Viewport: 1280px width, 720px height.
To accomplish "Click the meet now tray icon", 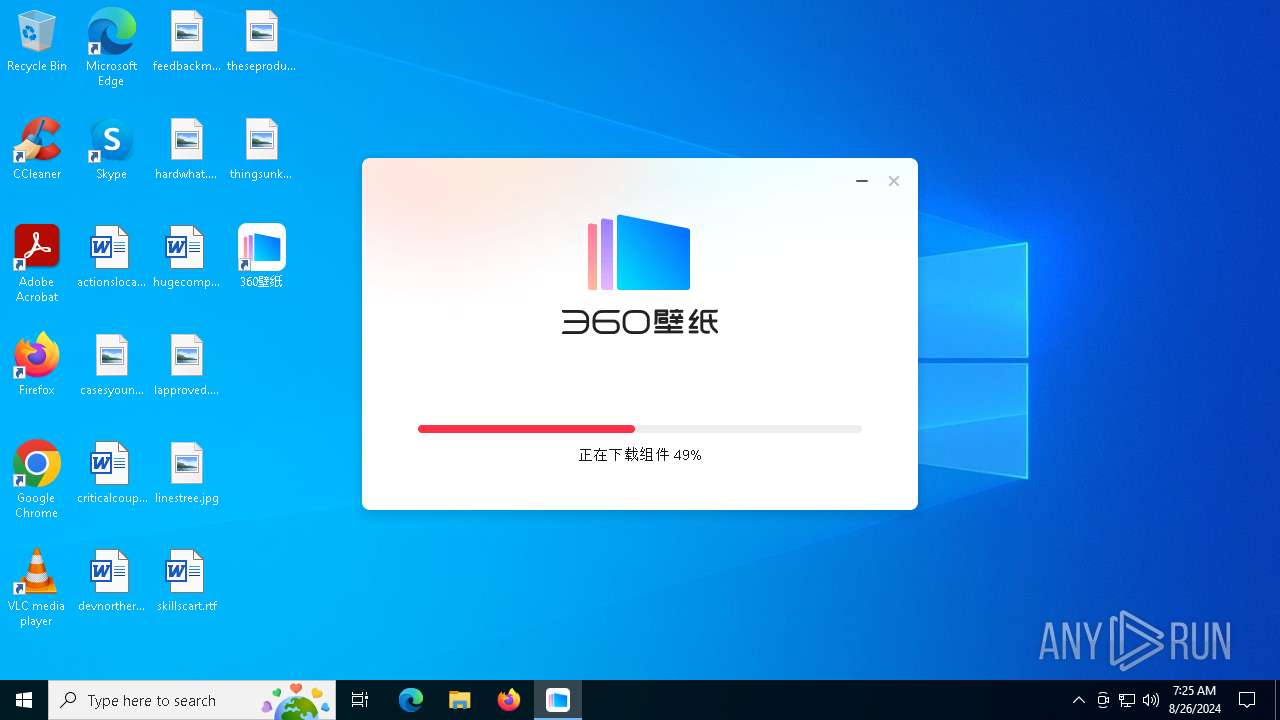I will (x=1103, y=700).
